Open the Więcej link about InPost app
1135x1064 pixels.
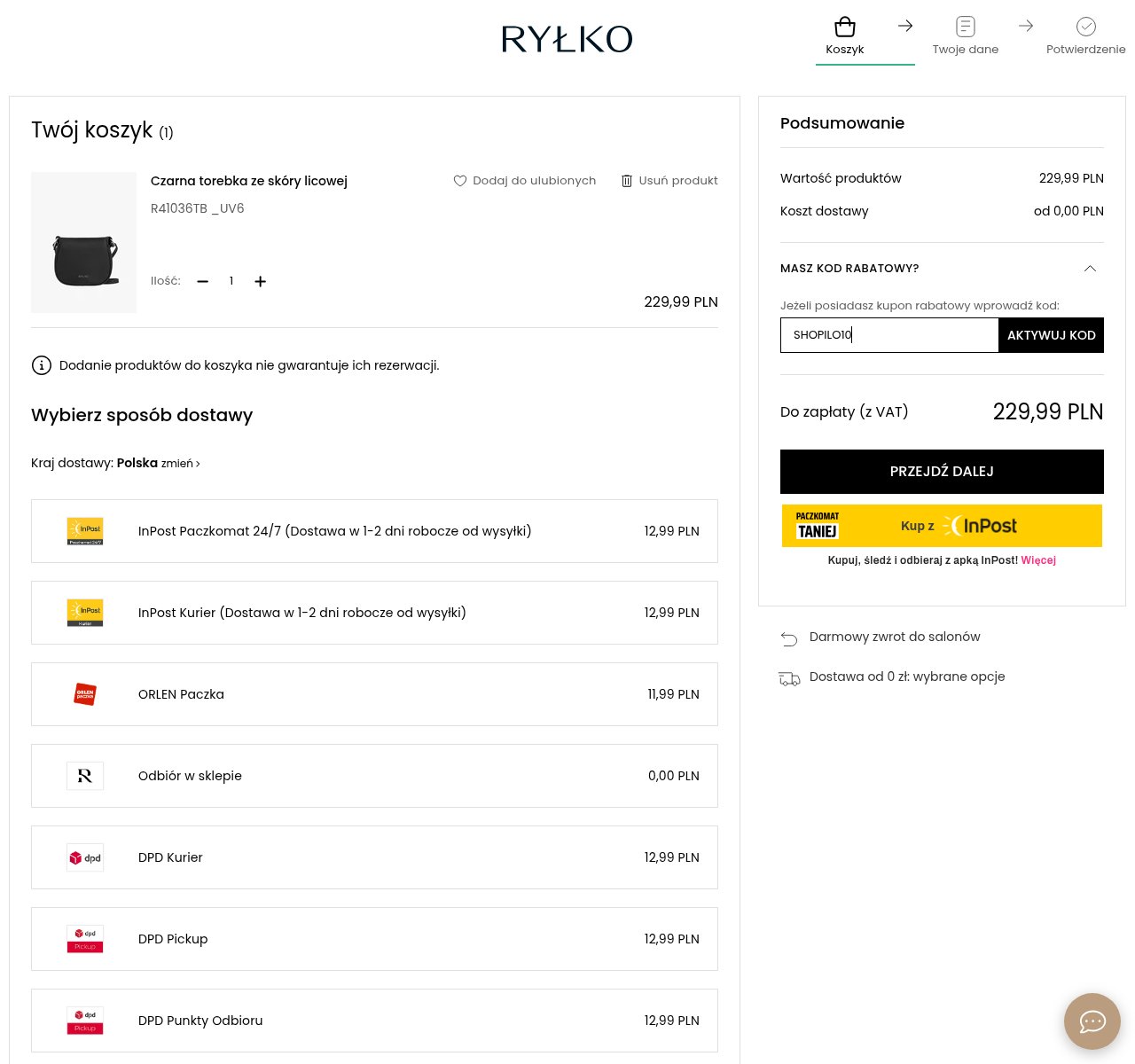tap(1038, 560)
